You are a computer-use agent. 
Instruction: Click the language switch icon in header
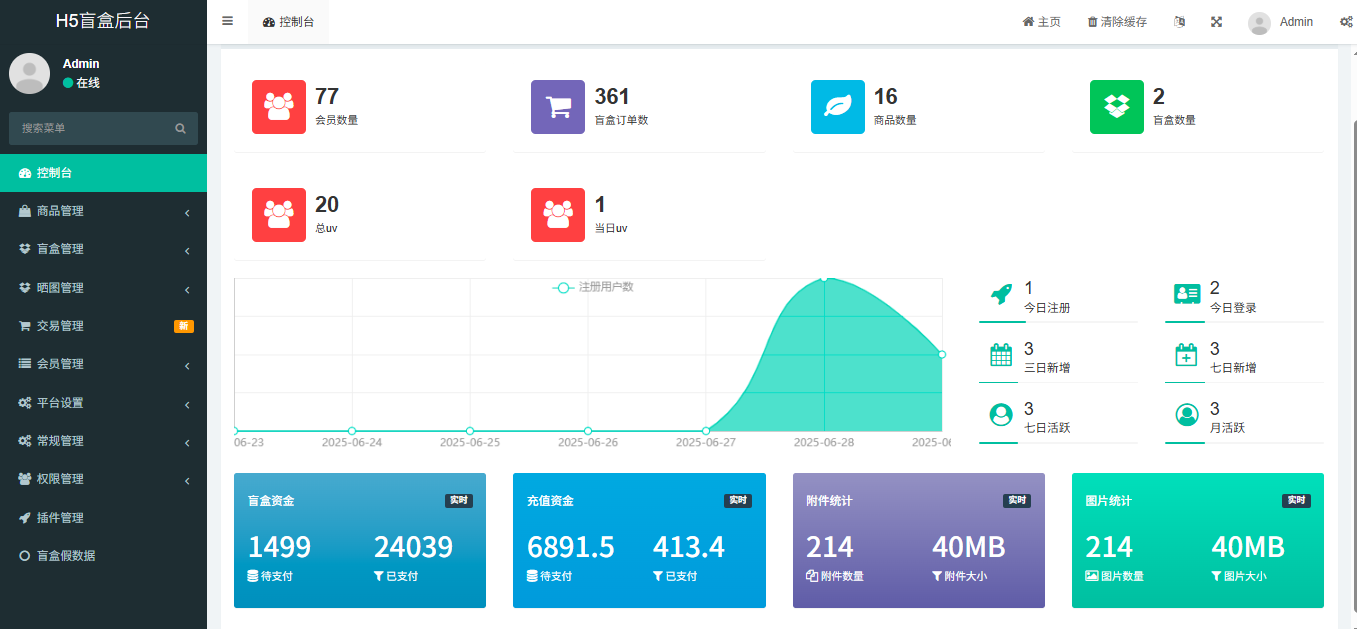click(1179, 22)
